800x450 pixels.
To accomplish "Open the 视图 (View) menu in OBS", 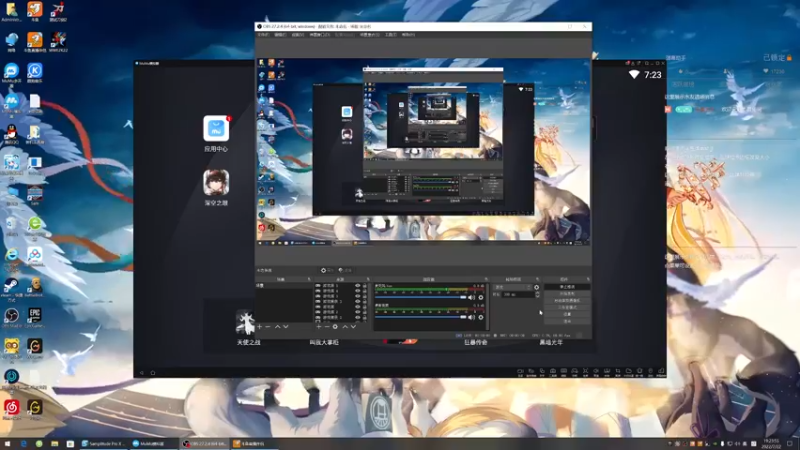I will click(x=298, y=35).
